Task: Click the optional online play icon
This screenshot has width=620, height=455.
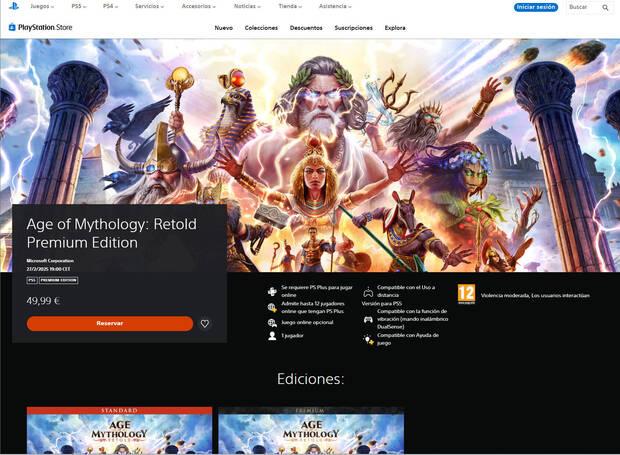Action: pyautogui.click(x=272, y=323)
